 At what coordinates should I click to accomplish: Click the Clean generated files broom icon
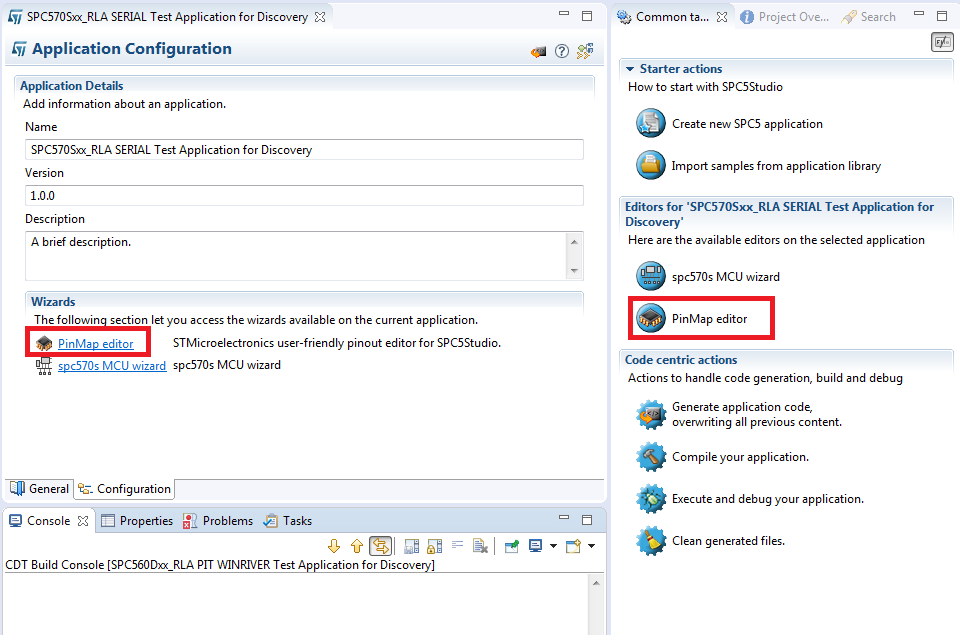tap(650, 541)
